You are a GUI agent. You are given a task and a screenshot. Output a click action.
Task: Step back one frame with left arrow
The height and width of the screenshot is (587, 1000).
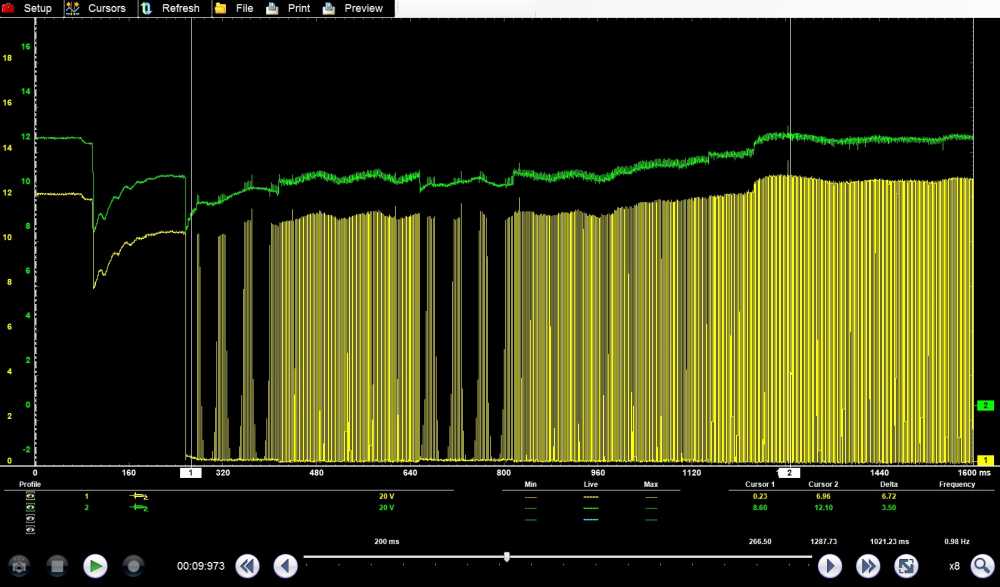point(285,566)
